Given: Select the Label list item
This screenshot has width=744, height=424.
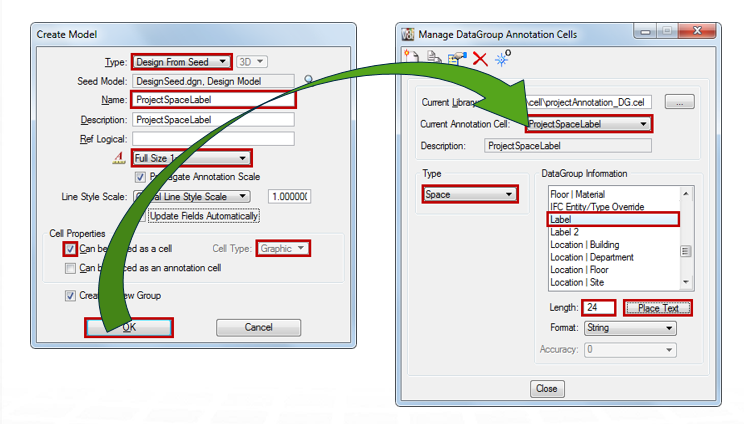Looking at the screenshot, I should (x=614, y=219).
